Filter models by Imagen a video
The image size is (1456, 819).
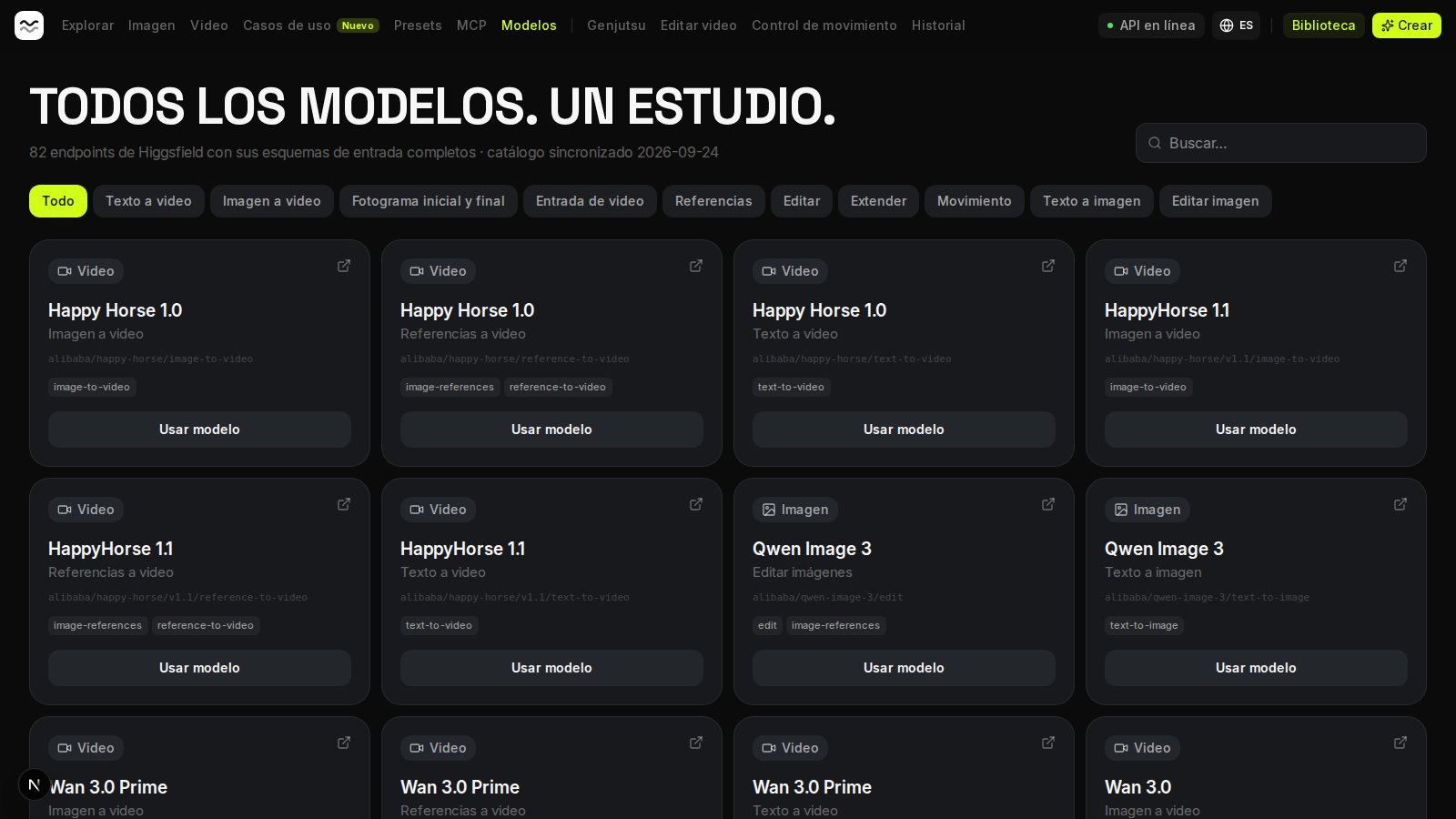[x=272, y=201]
